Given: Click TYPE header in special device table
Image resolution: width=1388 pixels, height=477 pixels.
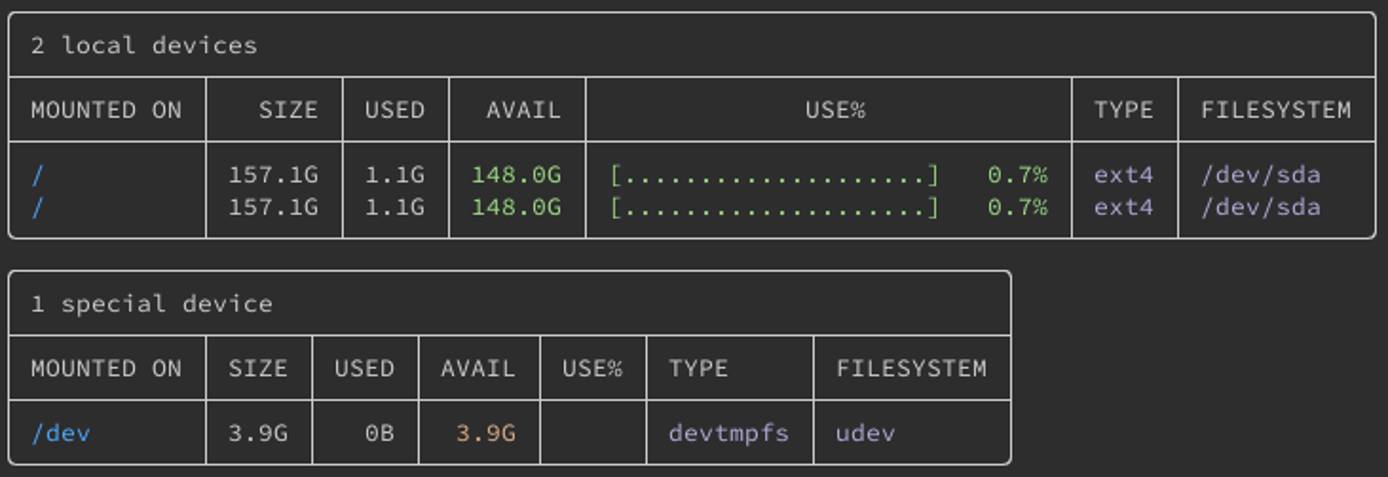Looking at the screenshot, I should tap(698, 368).
